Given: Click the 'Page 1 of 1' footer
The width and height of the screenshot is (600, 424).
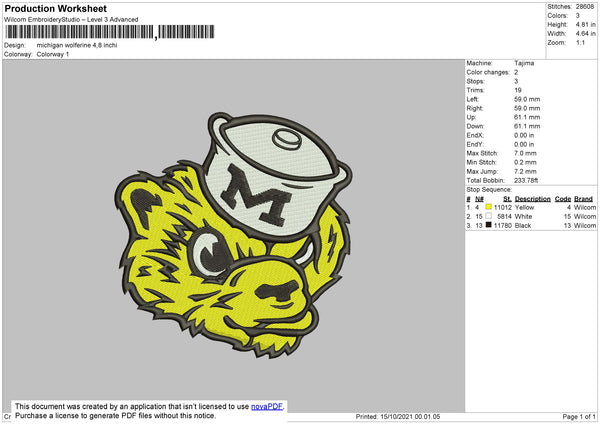Looking at the screenshot, I should pos(579,416).
